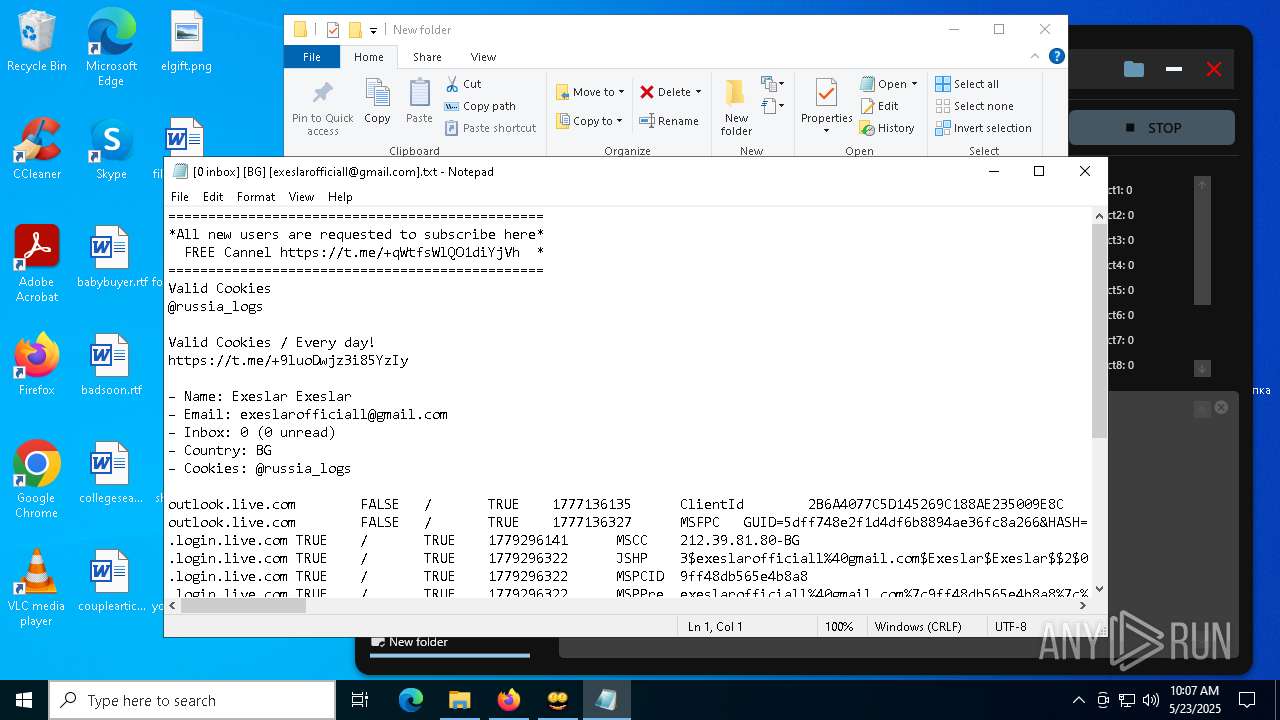The width and height of the screenshot is (1280, 720).
Task: Click Select none in the ribbon
Action: (x=974, y=106)
